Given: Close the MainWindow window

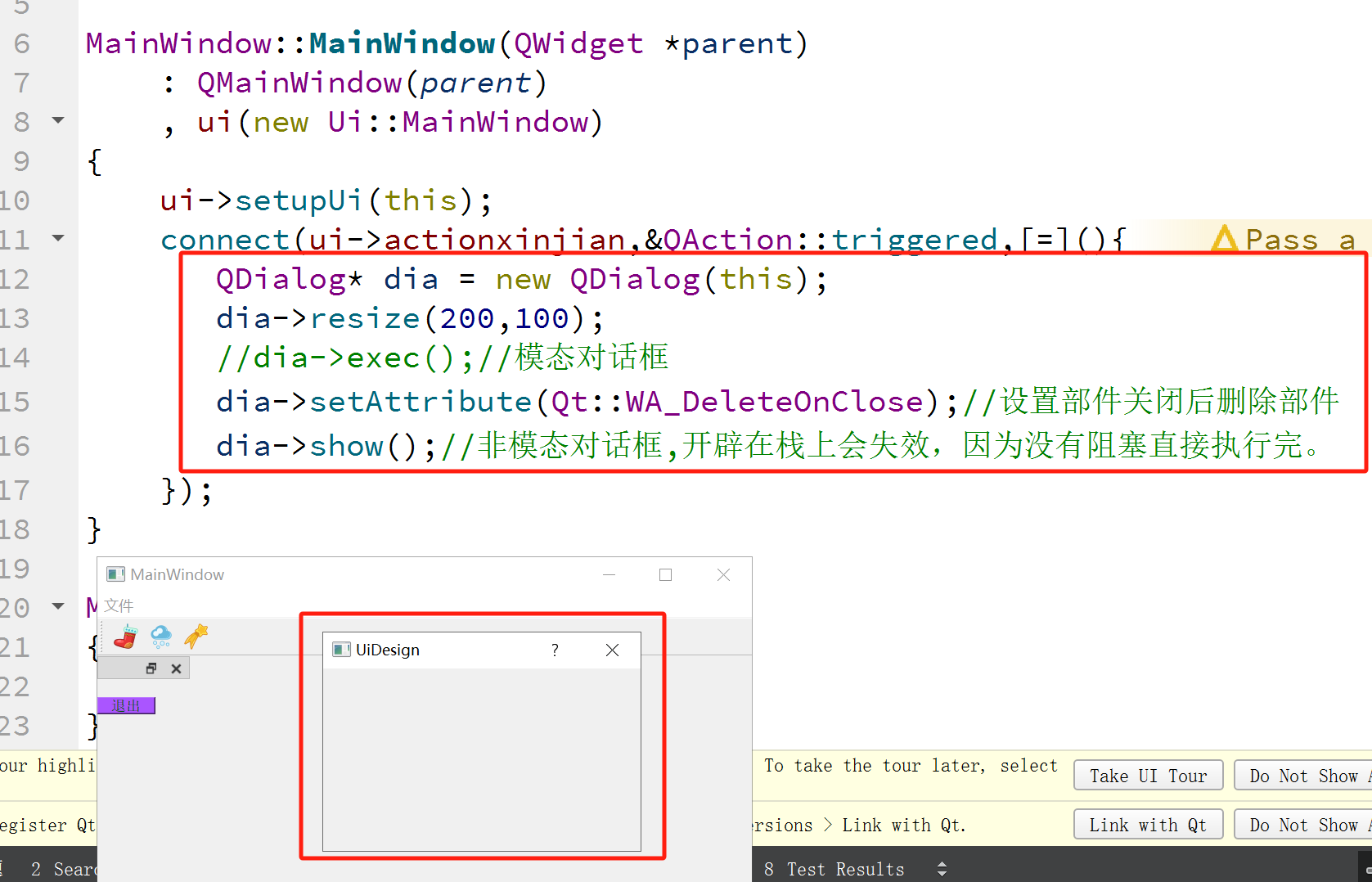Looking at the screenshot, I should tap(723, 574).
